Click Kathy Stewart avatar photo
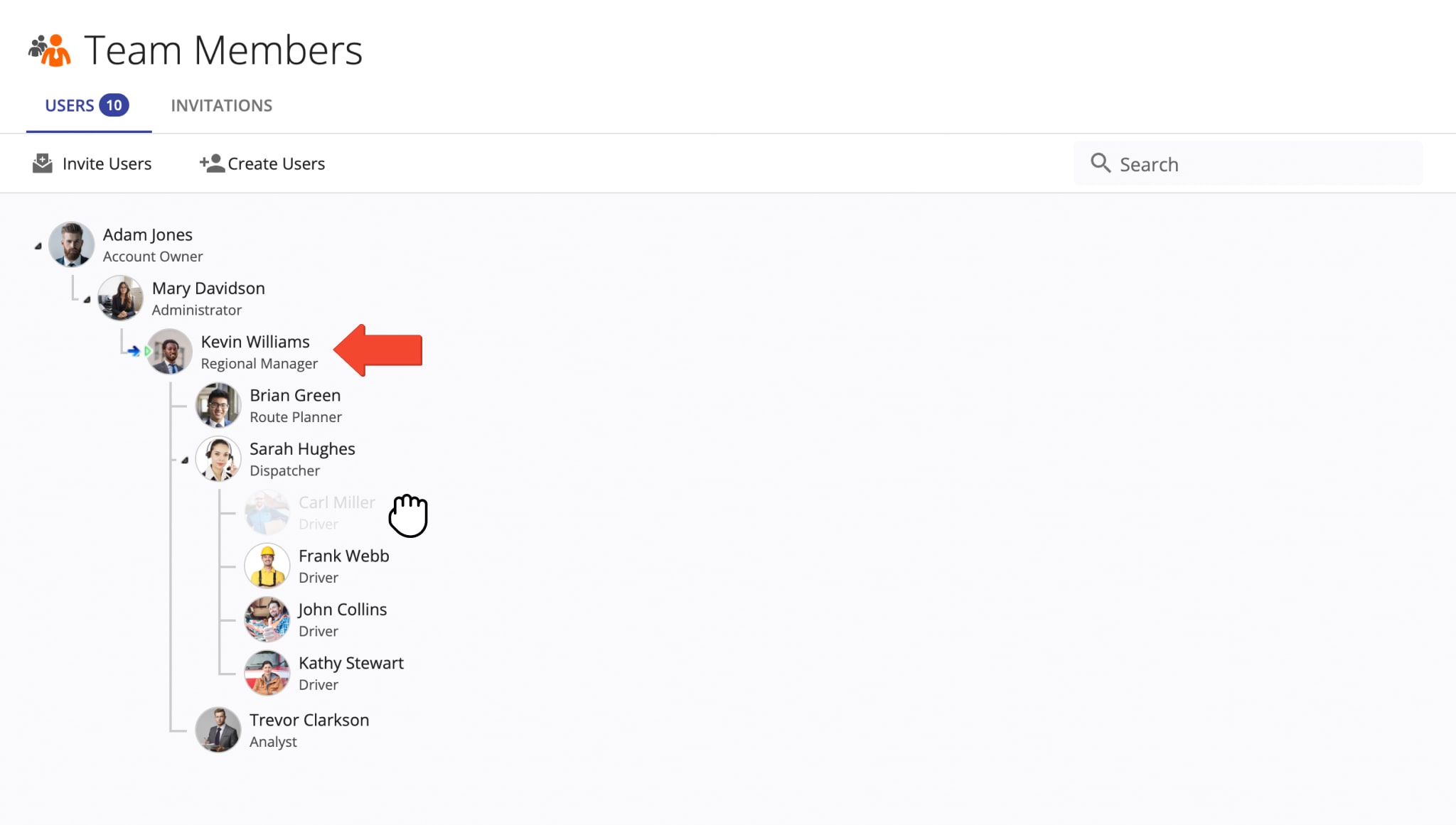This screenshot has width=1456, height=825. click(x=267, y=673)
